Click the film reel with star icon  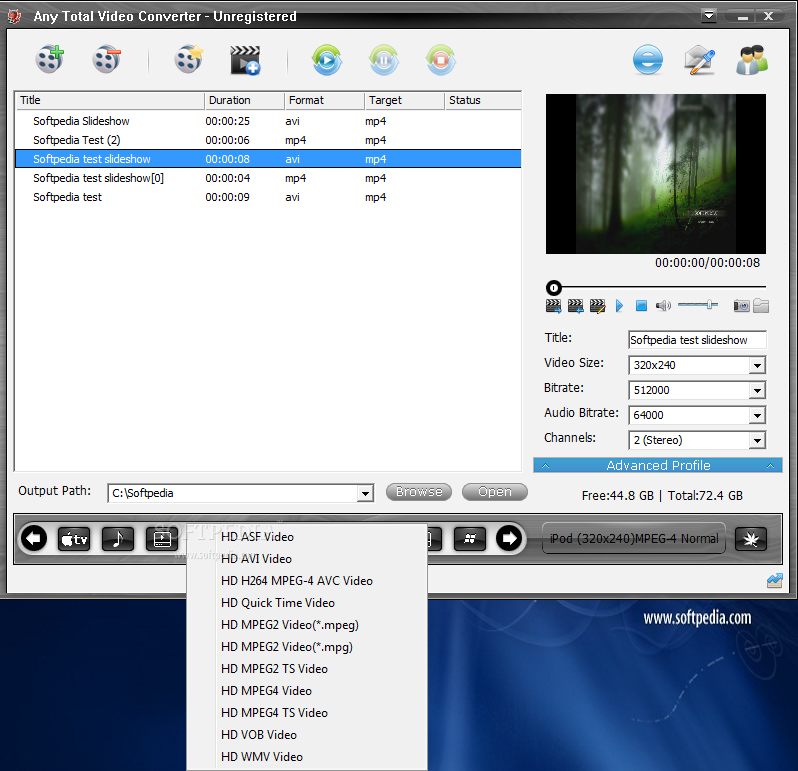[x=189, y=60]
